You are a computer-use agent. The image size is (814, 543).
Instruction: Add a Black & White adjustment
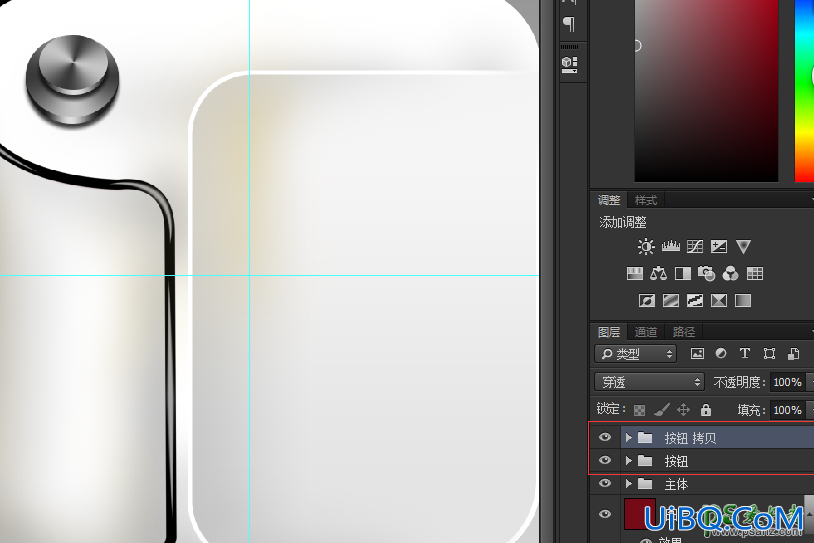click(683, 273)
